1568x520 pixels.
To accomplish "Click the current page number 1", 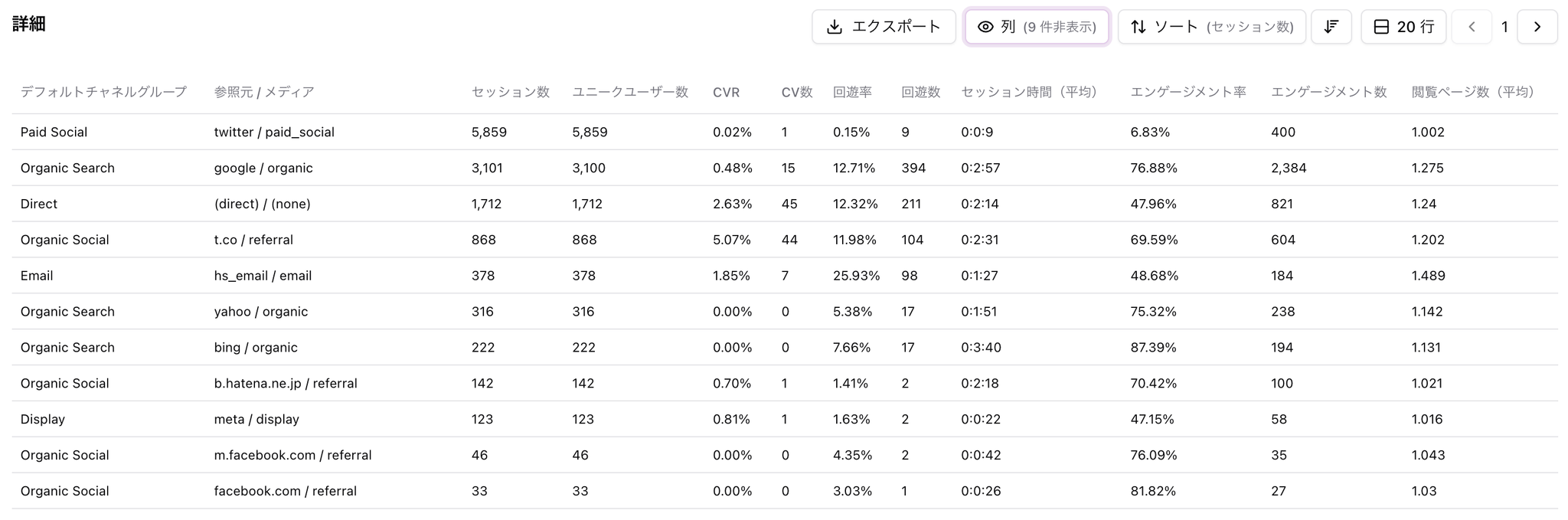I will pyautogui.click(x=1504, y=27).
